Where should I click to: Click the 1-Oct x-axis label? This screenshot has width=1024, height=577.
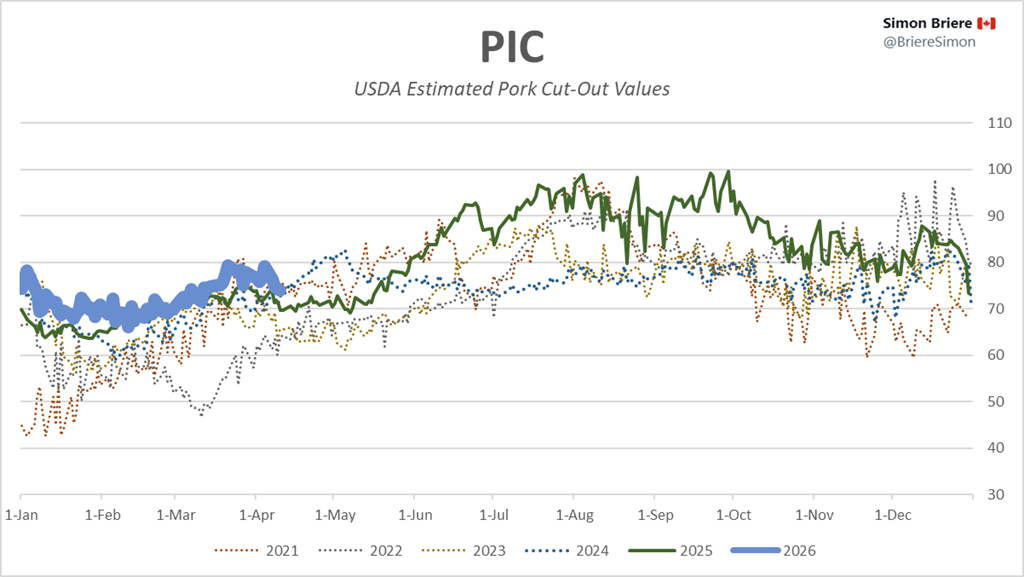coord(732,515)
